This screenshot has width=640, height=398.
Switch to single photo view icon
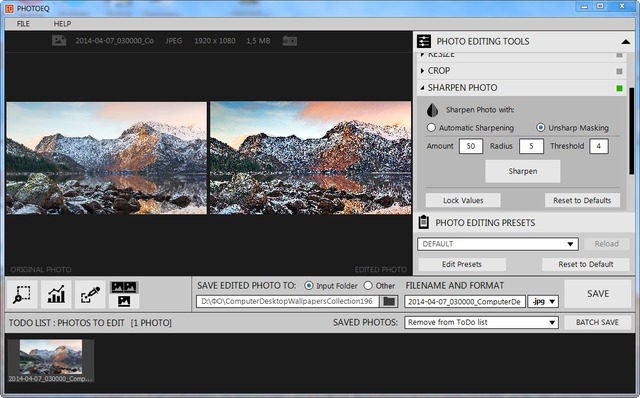pyautogui.click(x=124, y=301)
